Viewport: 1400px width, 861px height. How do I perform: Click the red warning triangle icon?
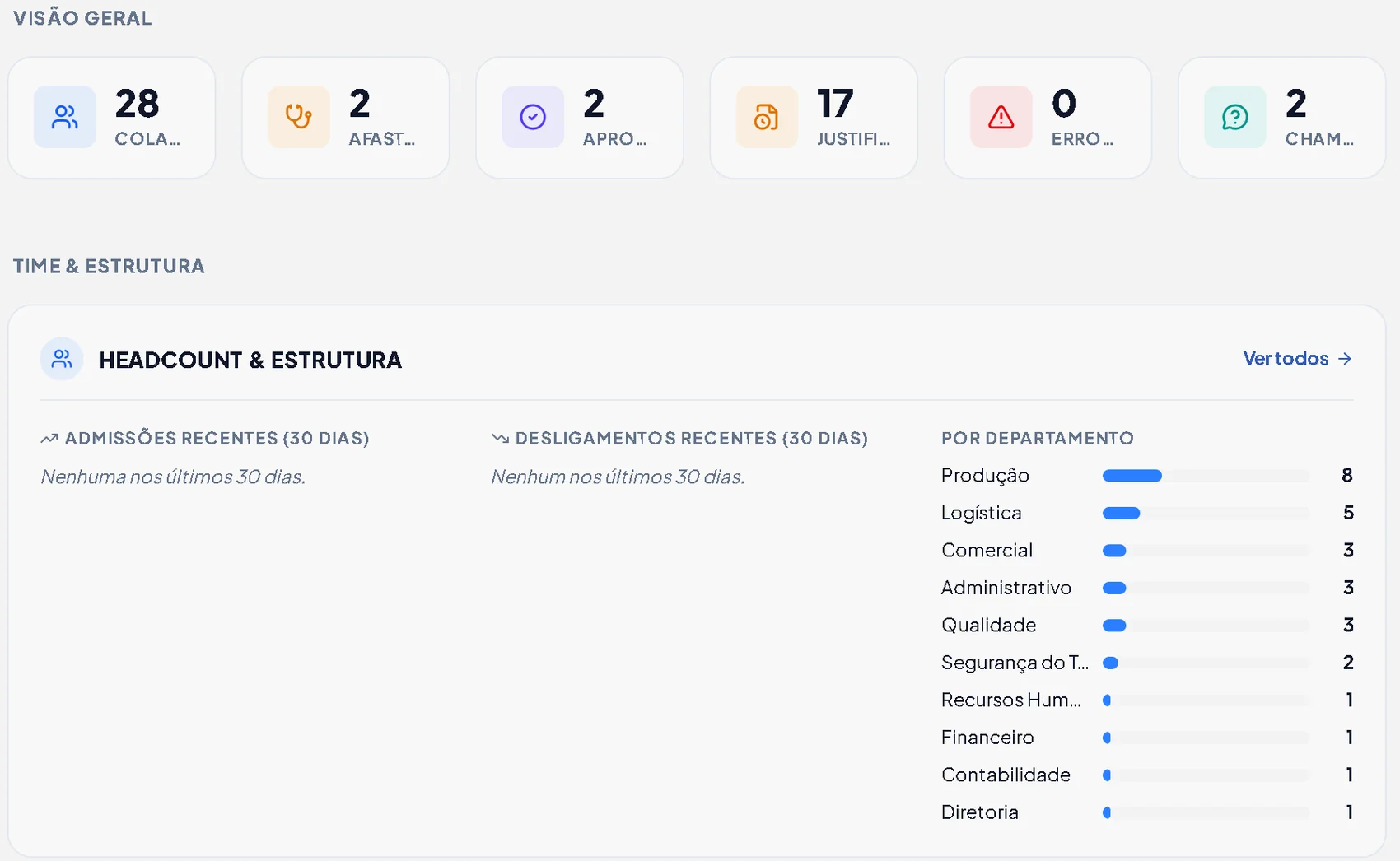1001,117
